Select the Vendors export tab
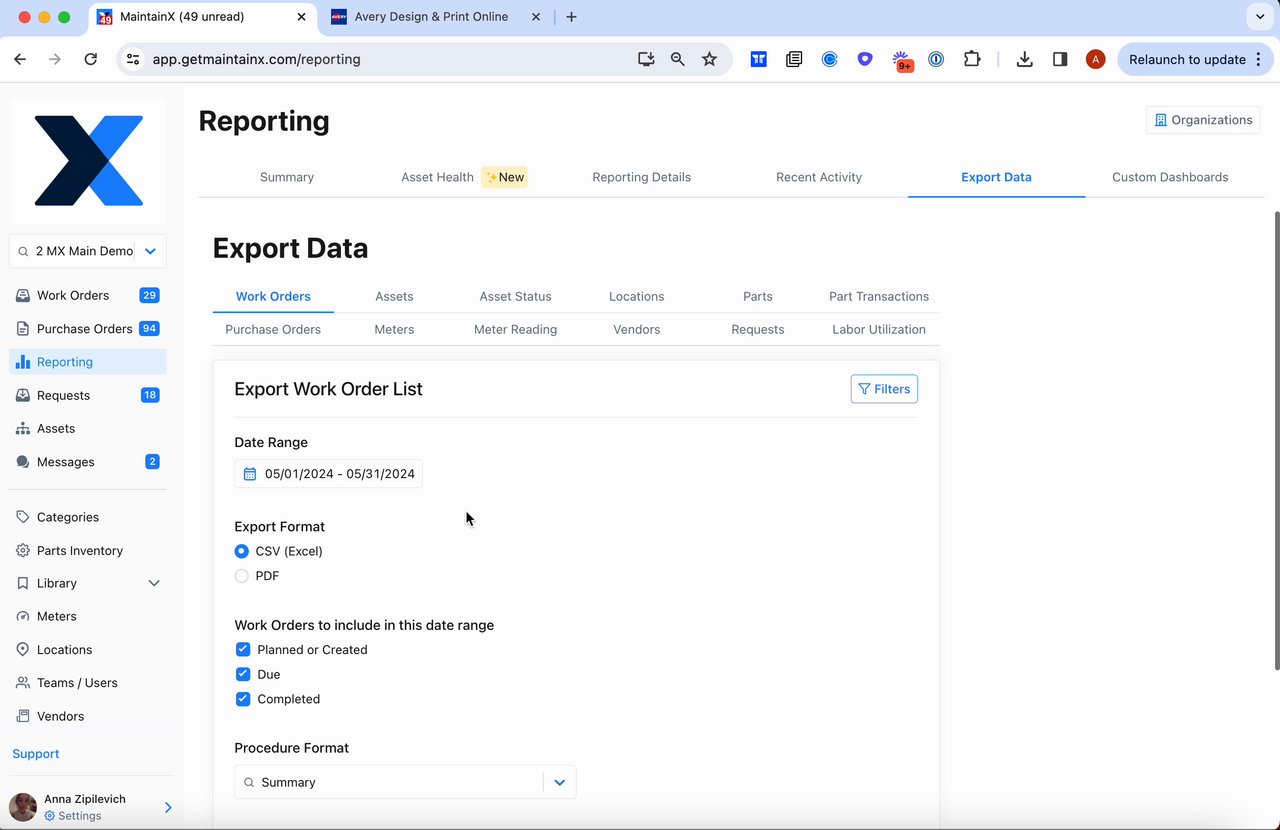1280x830 pixels. pyautogui.click(x=637, y=329)
